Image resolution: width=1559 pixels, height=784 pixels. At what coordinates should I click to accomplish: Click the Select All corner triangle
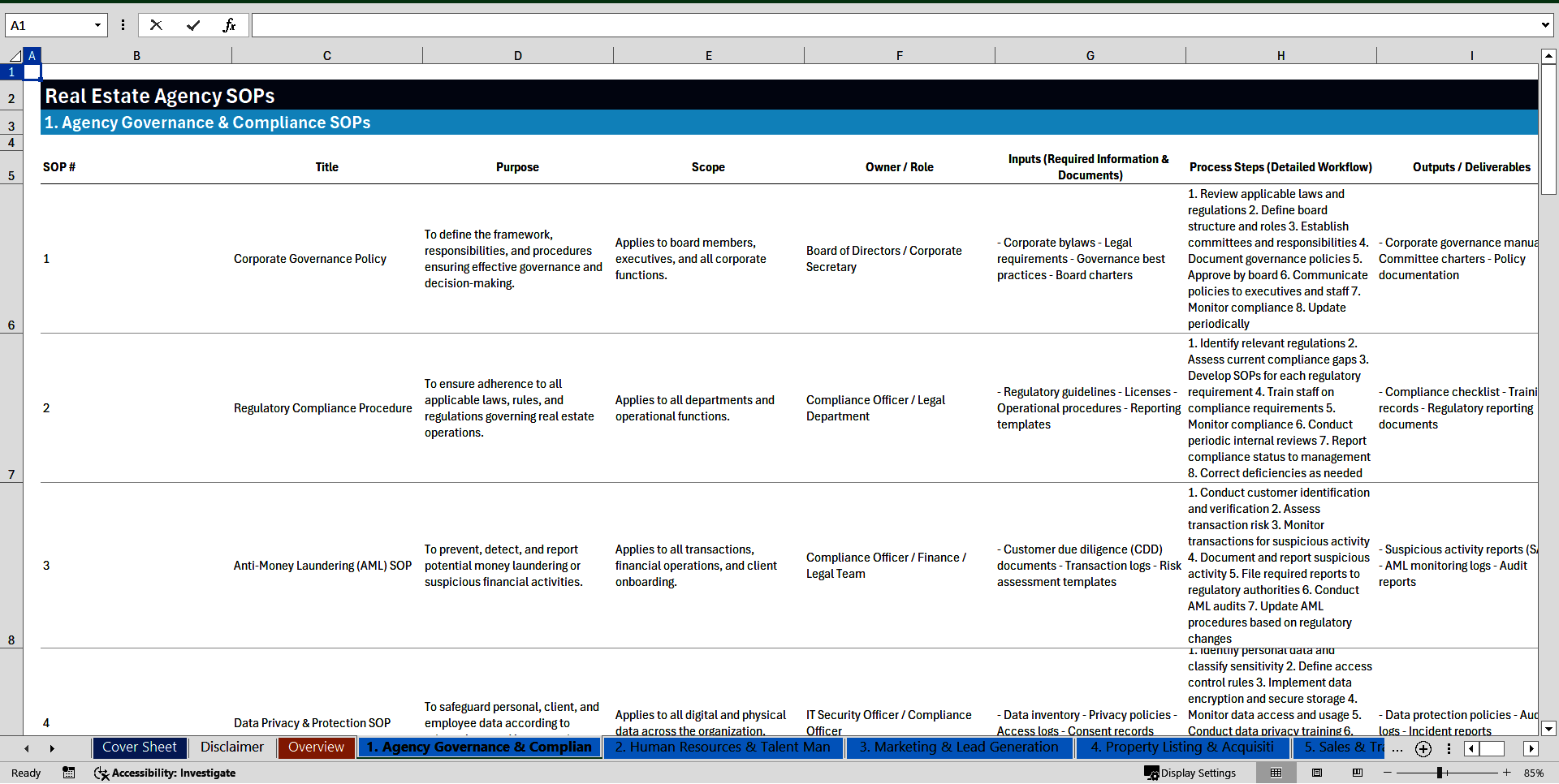coord(15,56)
